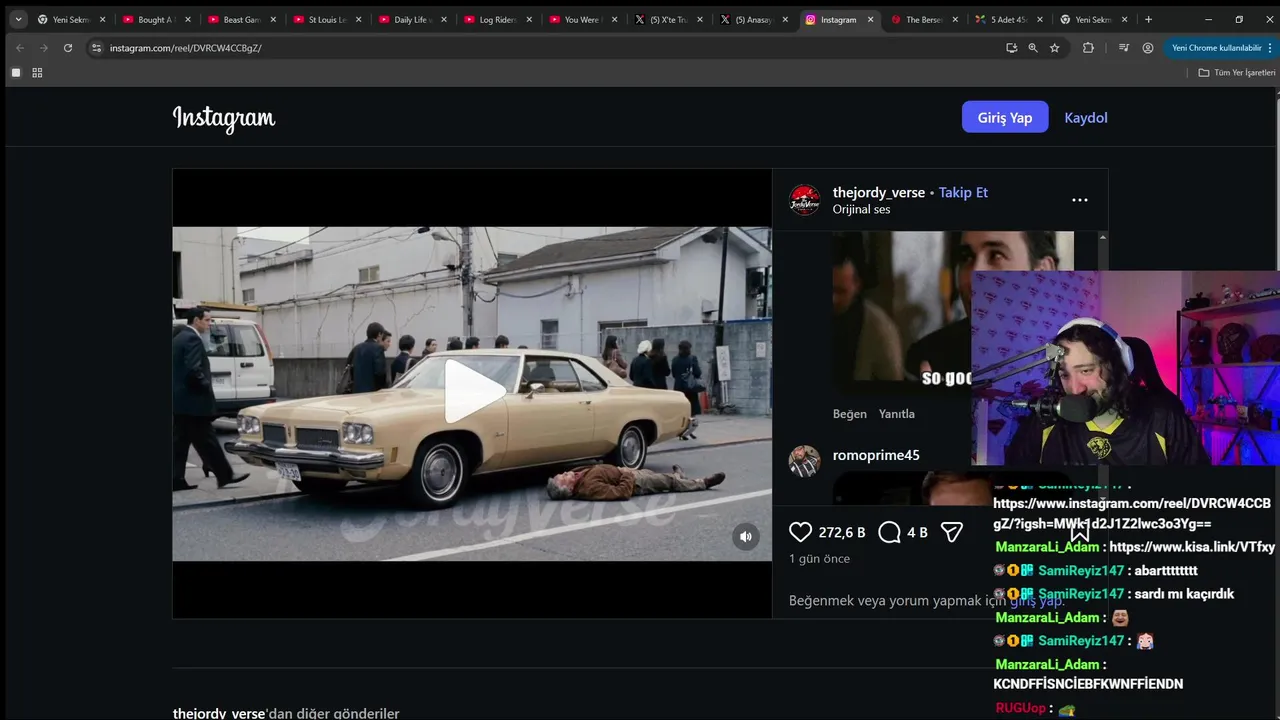Click the '1 gün önce' timestamp
Image resolution: width=1280 pixels, height=720 pixels.
point(819,558)
